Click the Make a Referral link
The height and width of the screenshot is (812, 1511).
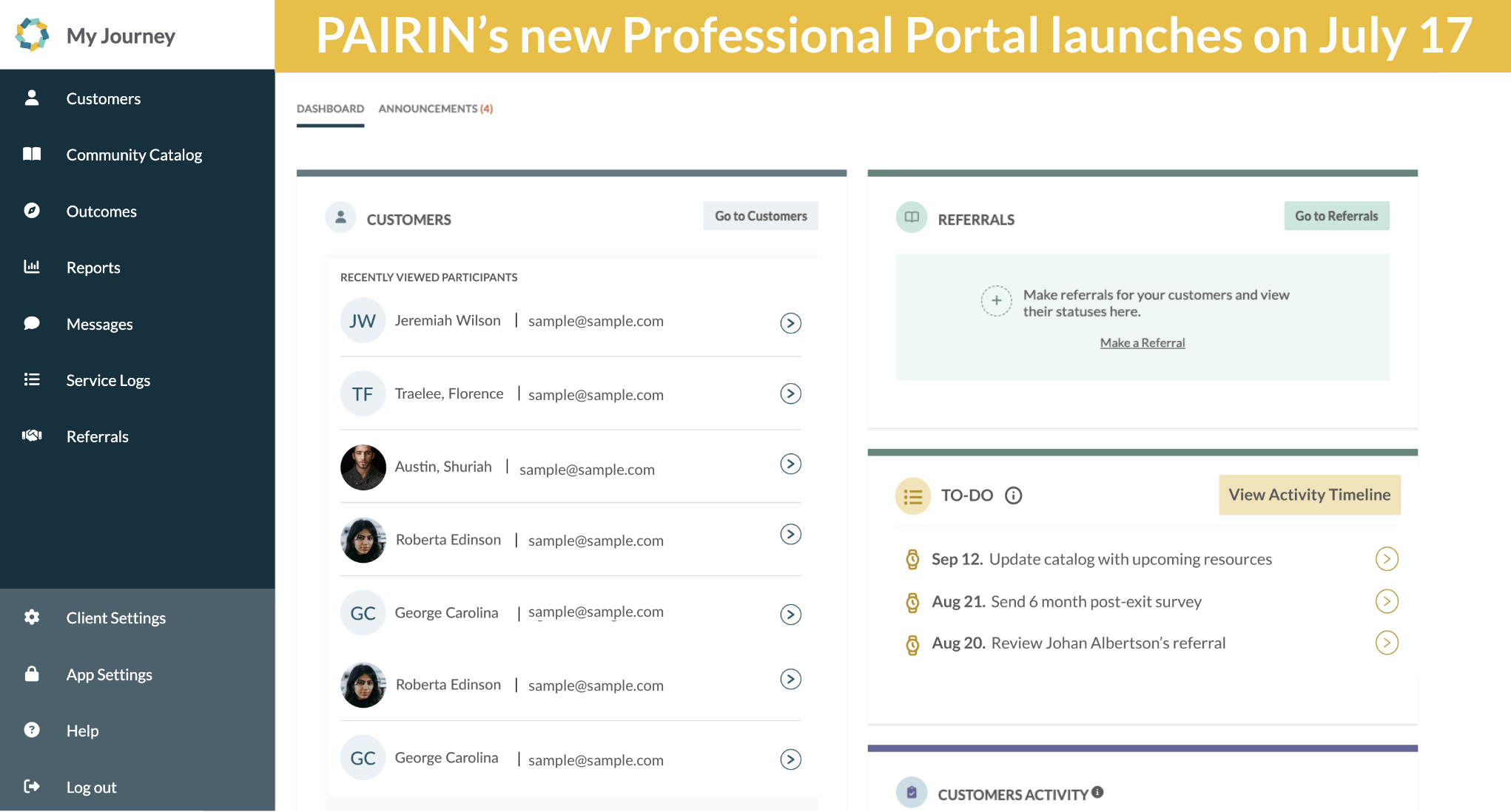(x=1142, y=342)
